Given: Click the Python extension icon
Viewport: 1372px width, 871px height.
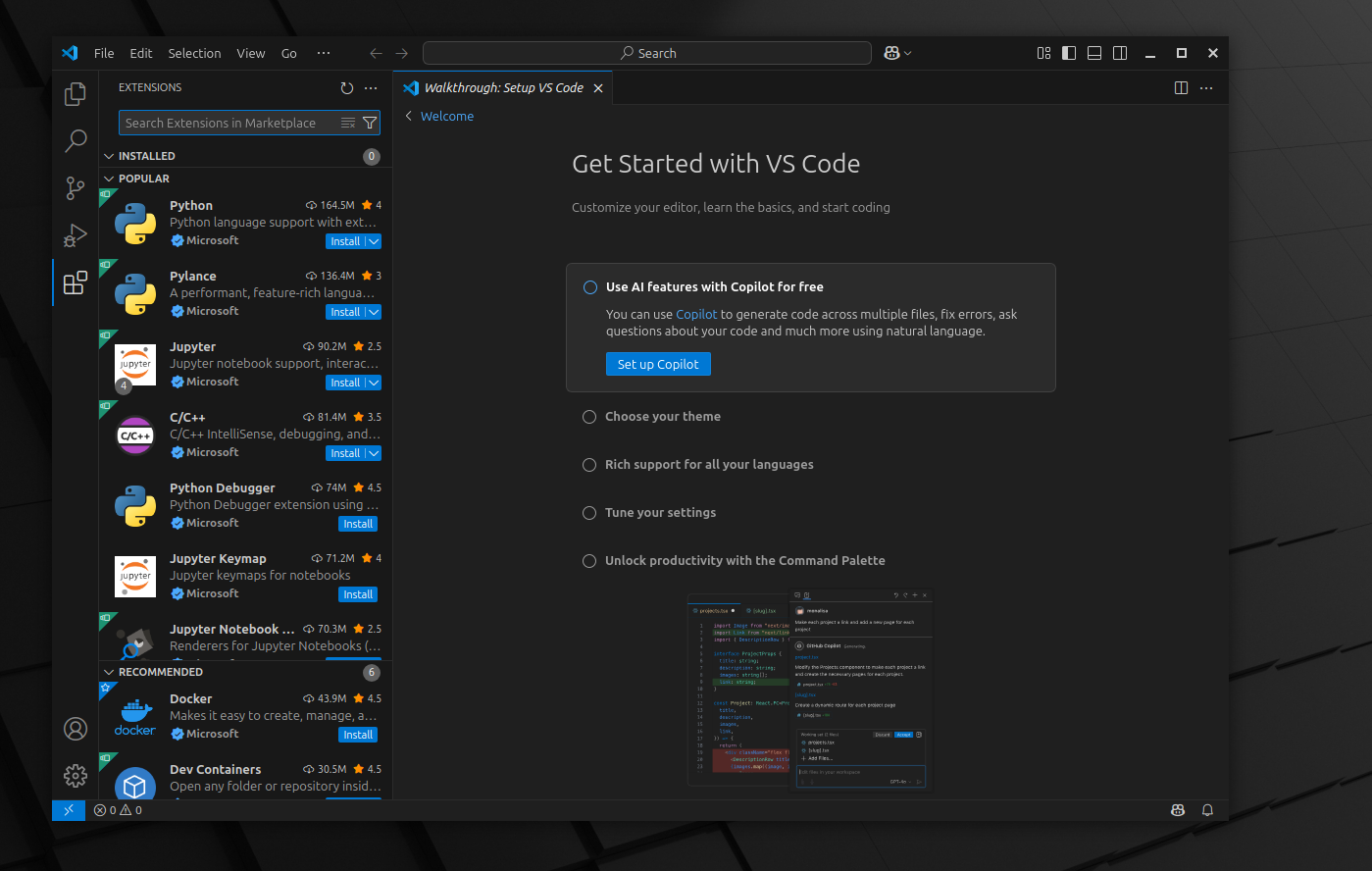Looking at the screenshot, I should 135,224.
